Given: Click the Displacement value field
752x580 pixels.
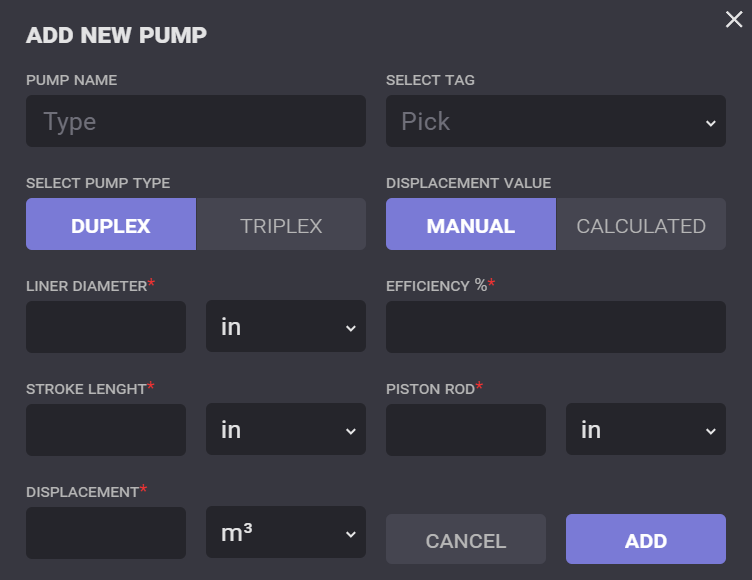Looking at the screenshot, I should (x=106, y=533).
